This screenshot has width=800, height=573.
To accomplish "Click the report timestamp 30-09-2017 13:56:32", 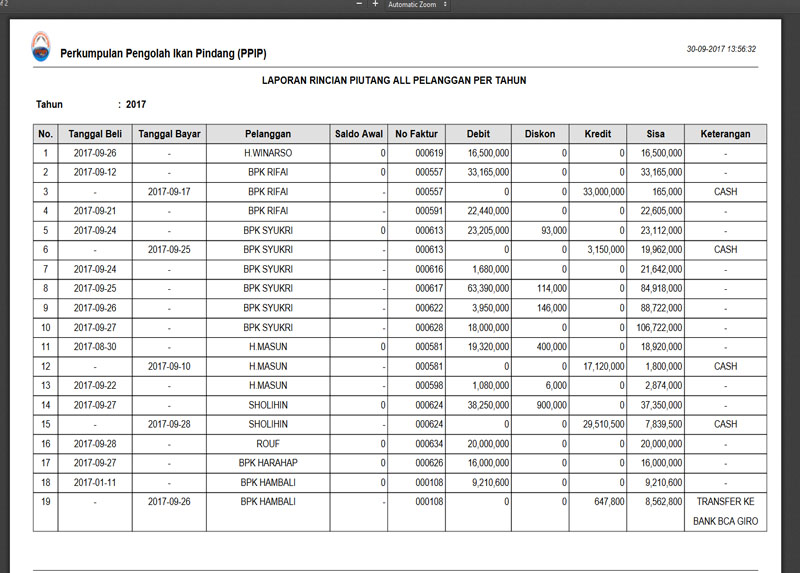I will pyautogui.click(x=721, y=48).
